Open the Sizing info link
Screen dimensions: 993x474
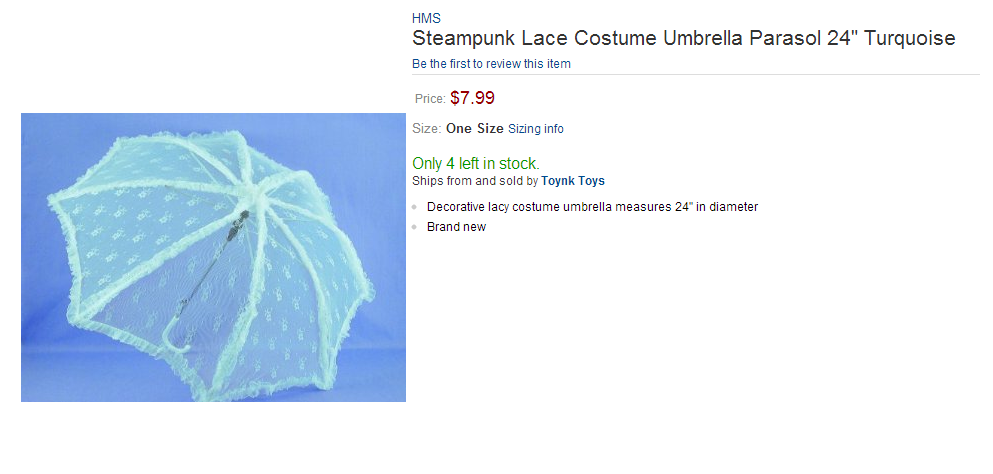click(536, 129)
